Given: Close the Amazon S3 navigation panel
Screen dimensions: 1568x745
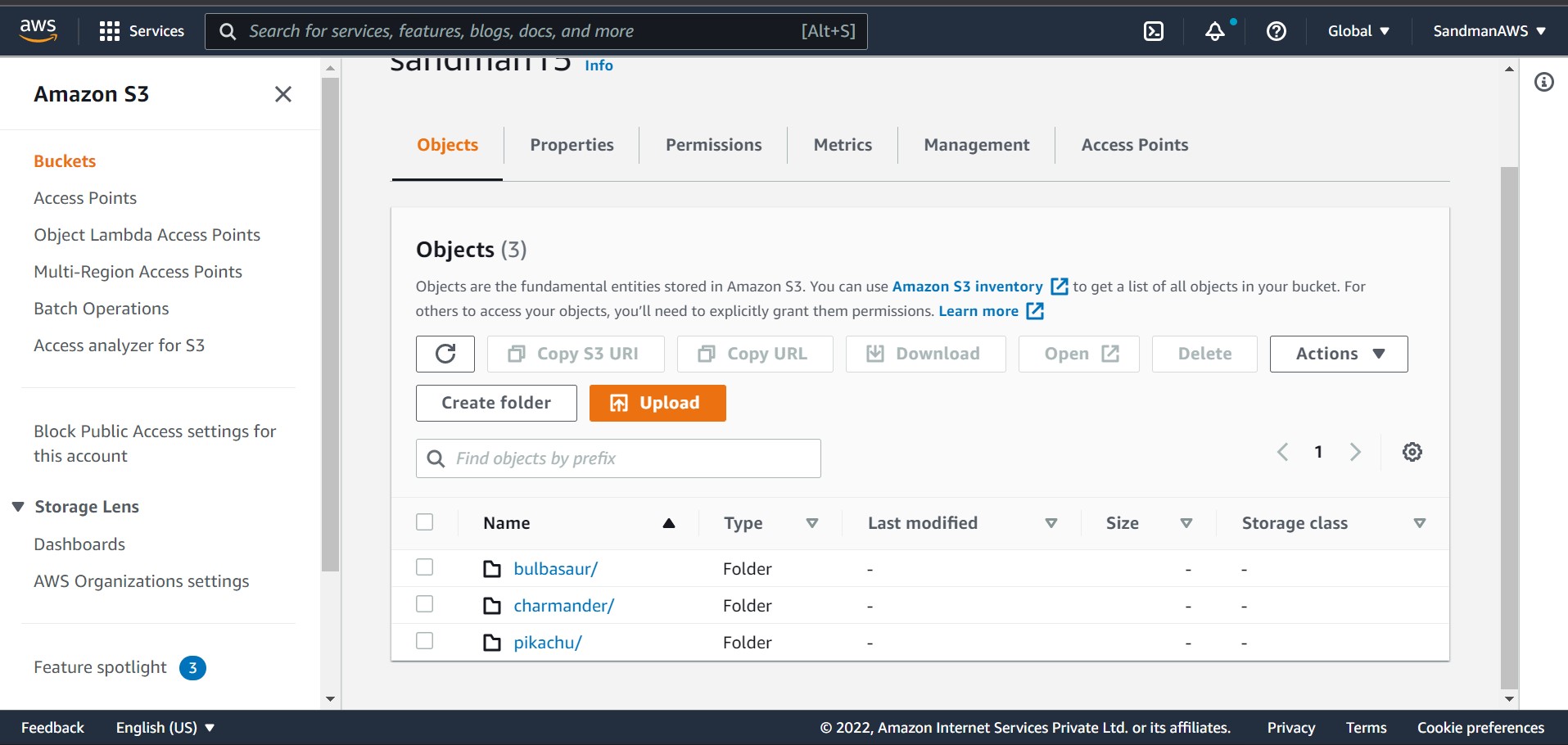Looking at the screenshot, I should [283, 94].
